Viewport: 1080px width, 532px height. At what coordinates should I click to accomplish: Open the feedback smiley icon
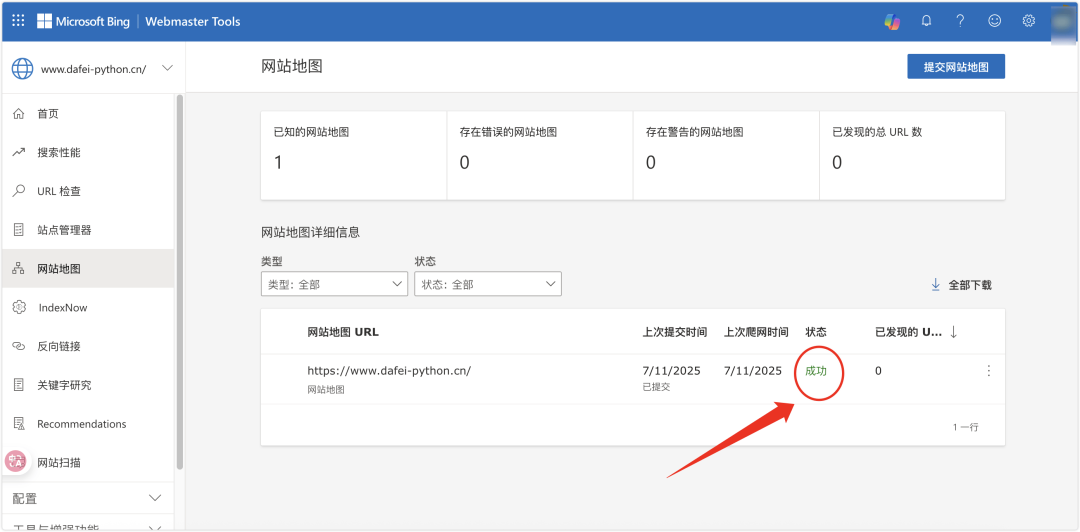point(995,21)
